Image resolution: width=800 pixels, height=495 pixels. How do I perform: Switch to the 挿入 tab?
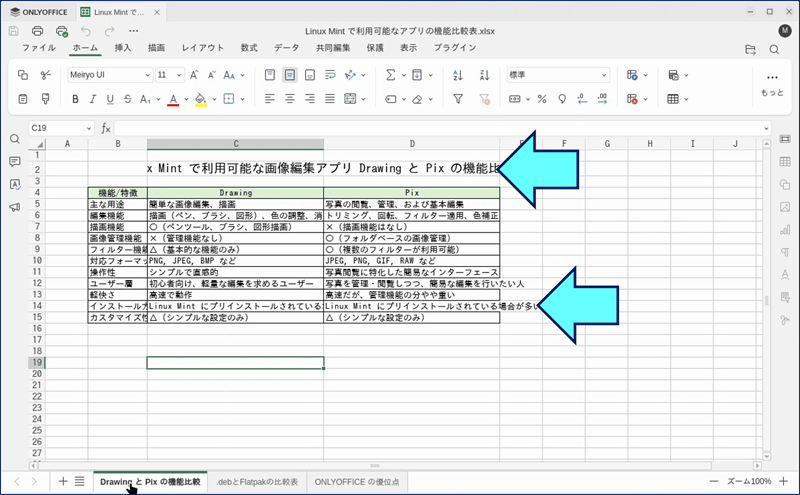click(123, 47)
